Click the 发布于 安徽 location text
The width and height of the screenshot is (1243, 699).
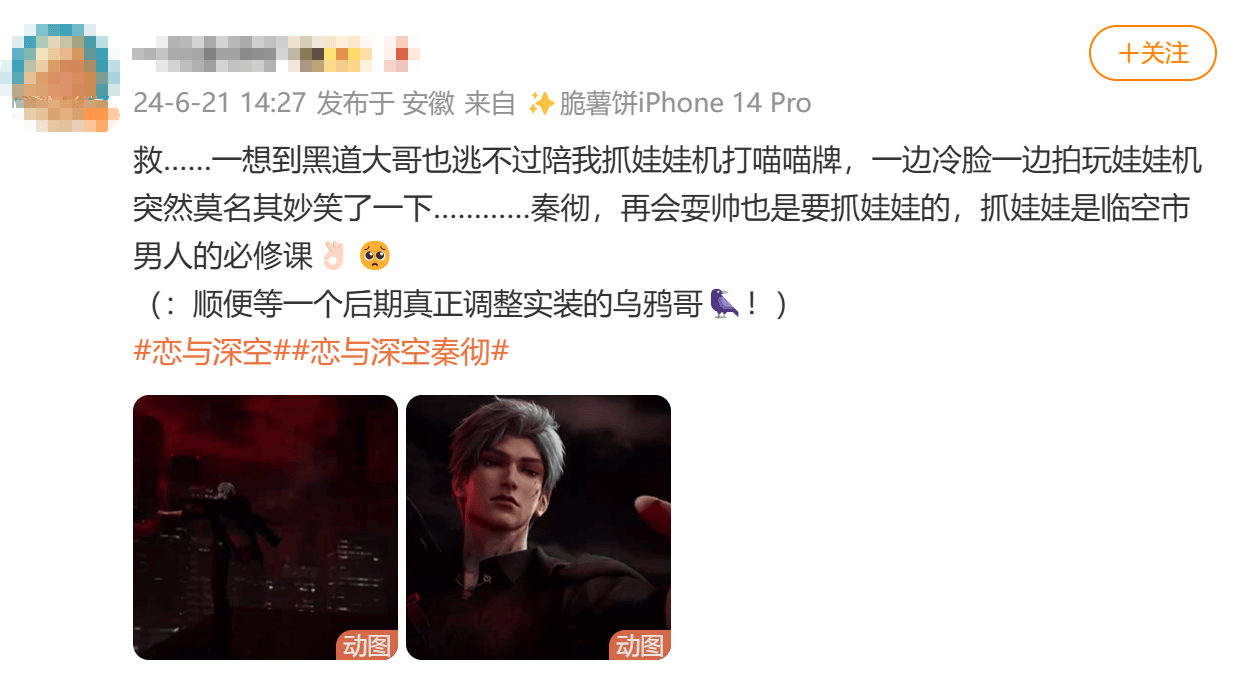coord(385,103)
